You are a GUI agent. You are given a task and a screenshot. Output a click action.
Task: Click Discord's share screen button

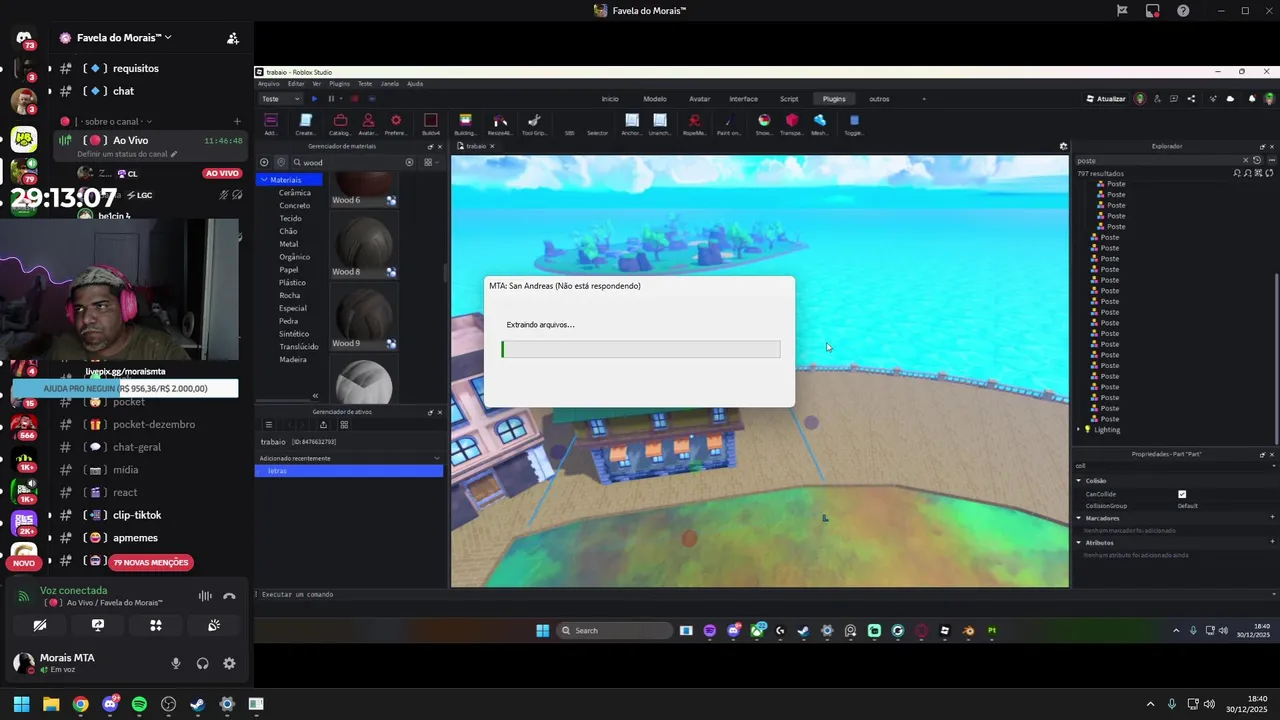(x=98, y=625)
